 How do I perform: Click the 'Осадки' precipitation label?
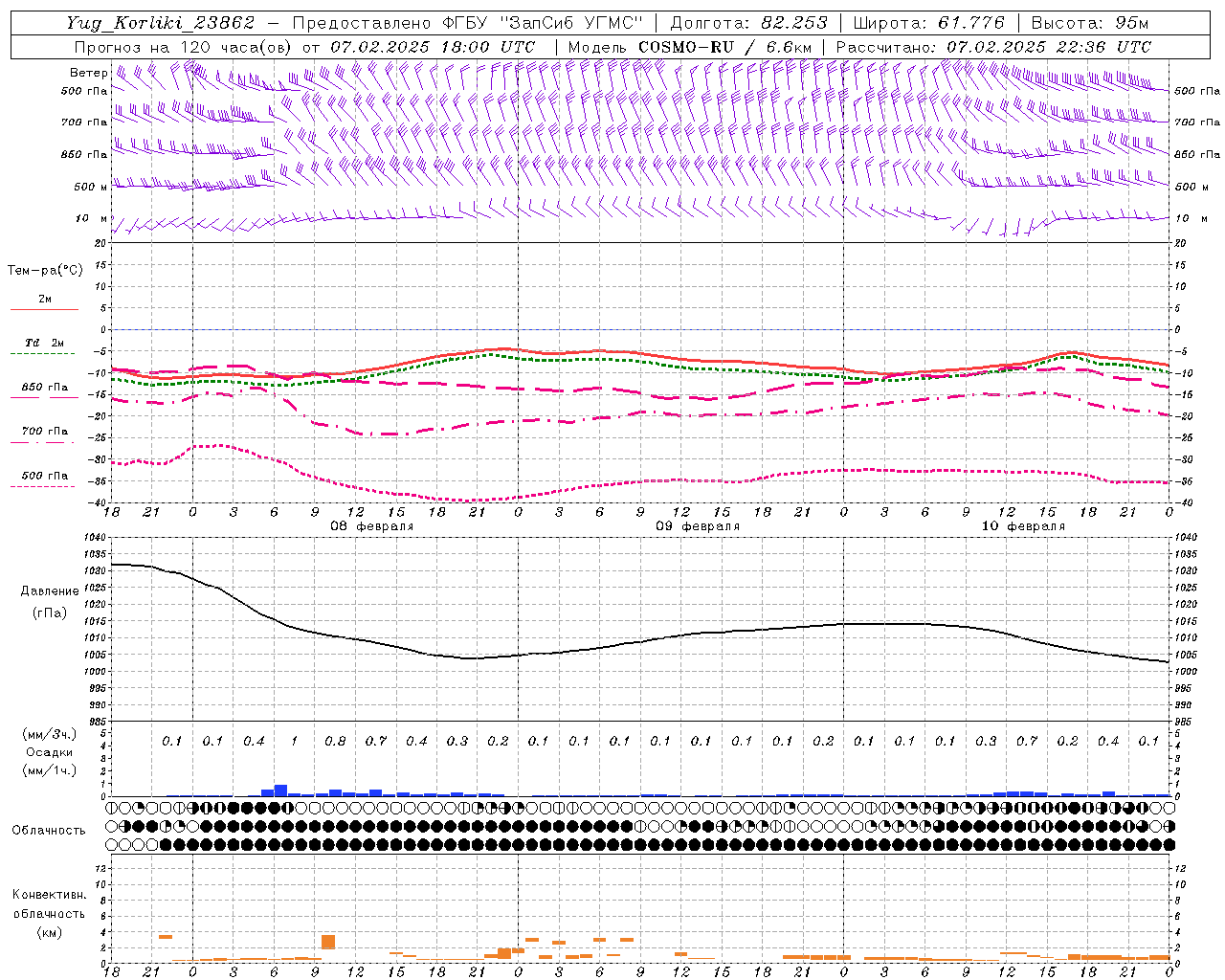coord(49,752)
